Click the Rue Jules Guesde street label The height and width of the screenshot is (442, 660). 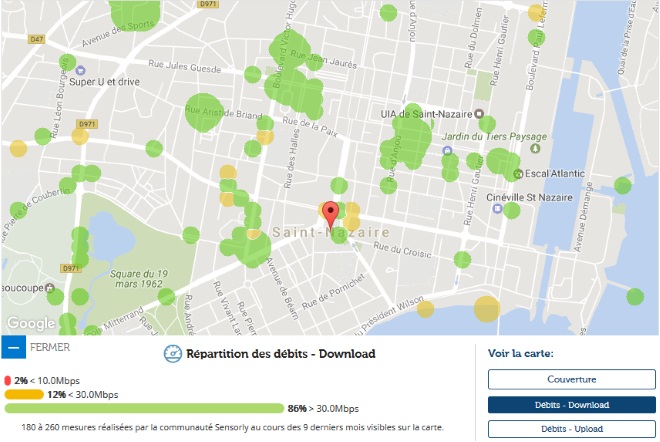184,66
